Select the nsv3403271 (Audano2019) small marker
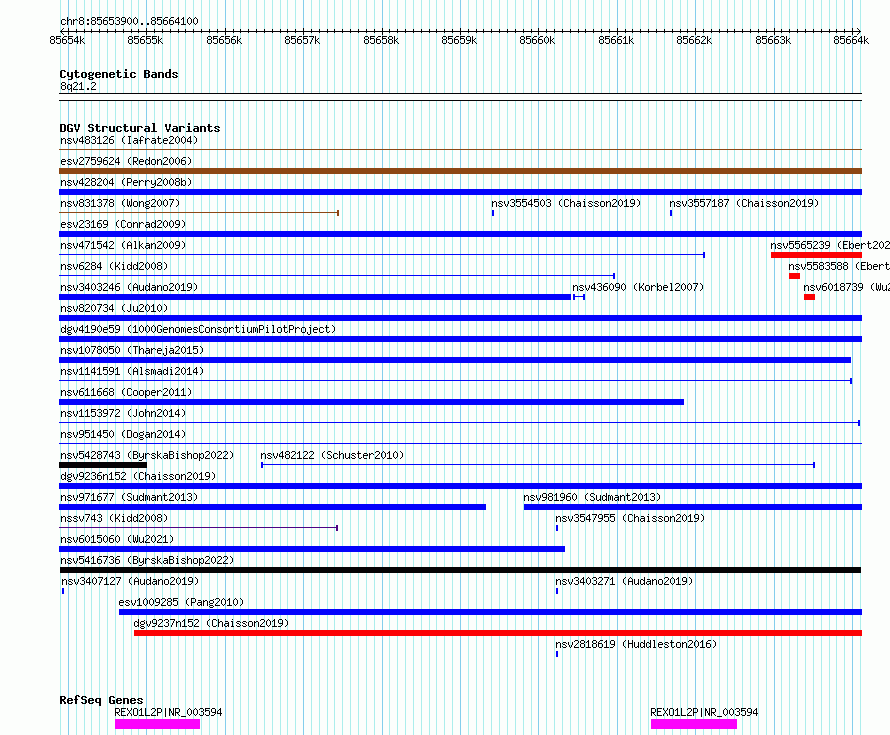 pyautogui.click(x=557, y=591)
